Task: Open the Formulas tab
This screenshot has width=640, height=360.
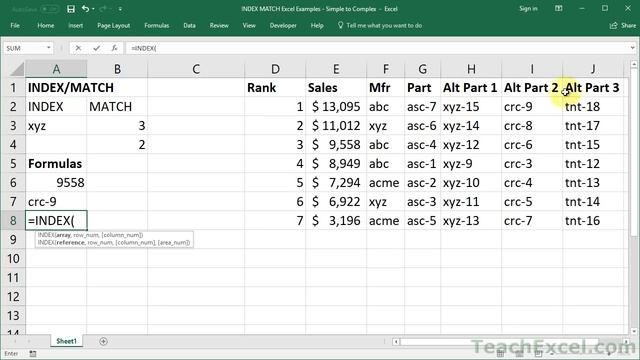Action: 157,25
